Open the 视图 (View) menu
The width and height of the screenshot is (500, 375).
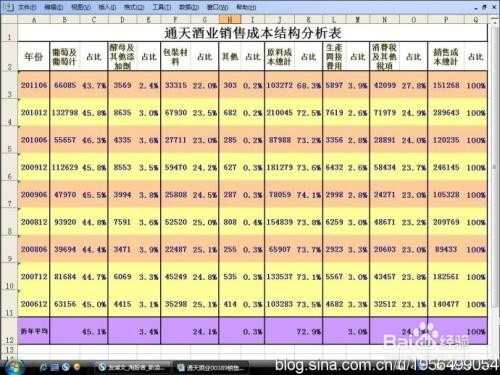81,7
